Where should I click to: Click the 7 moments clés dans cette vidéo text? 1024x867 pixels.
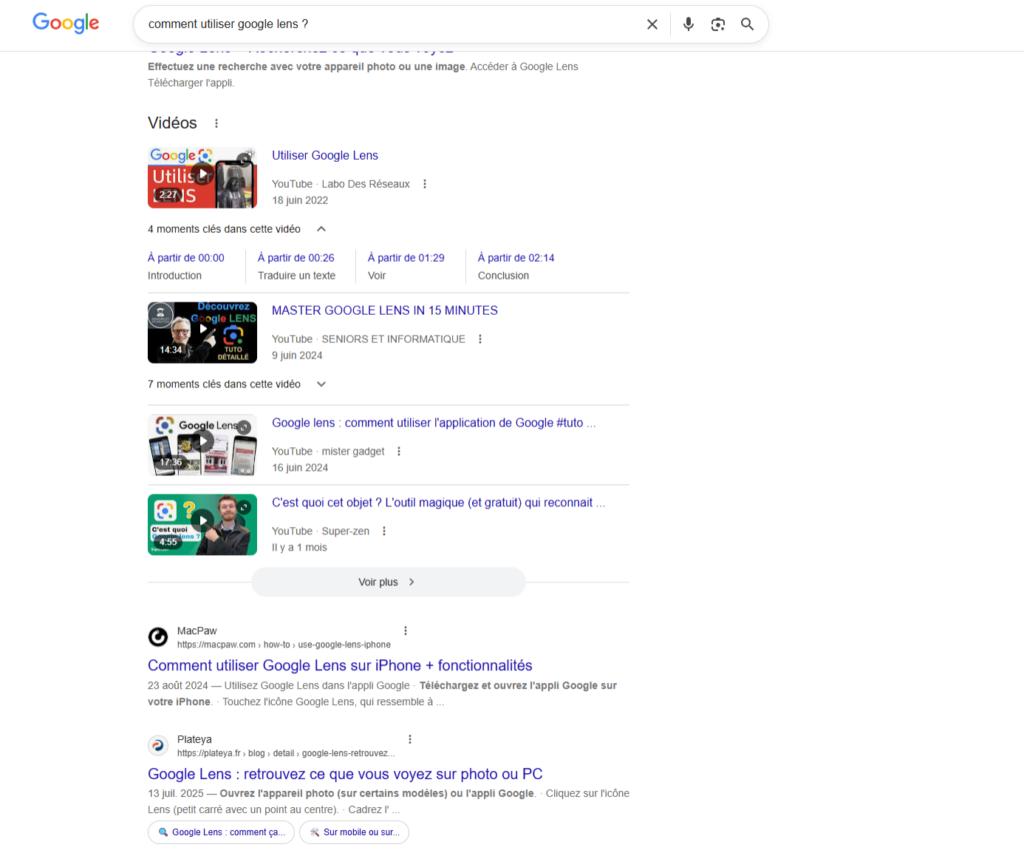click(224, 384)
